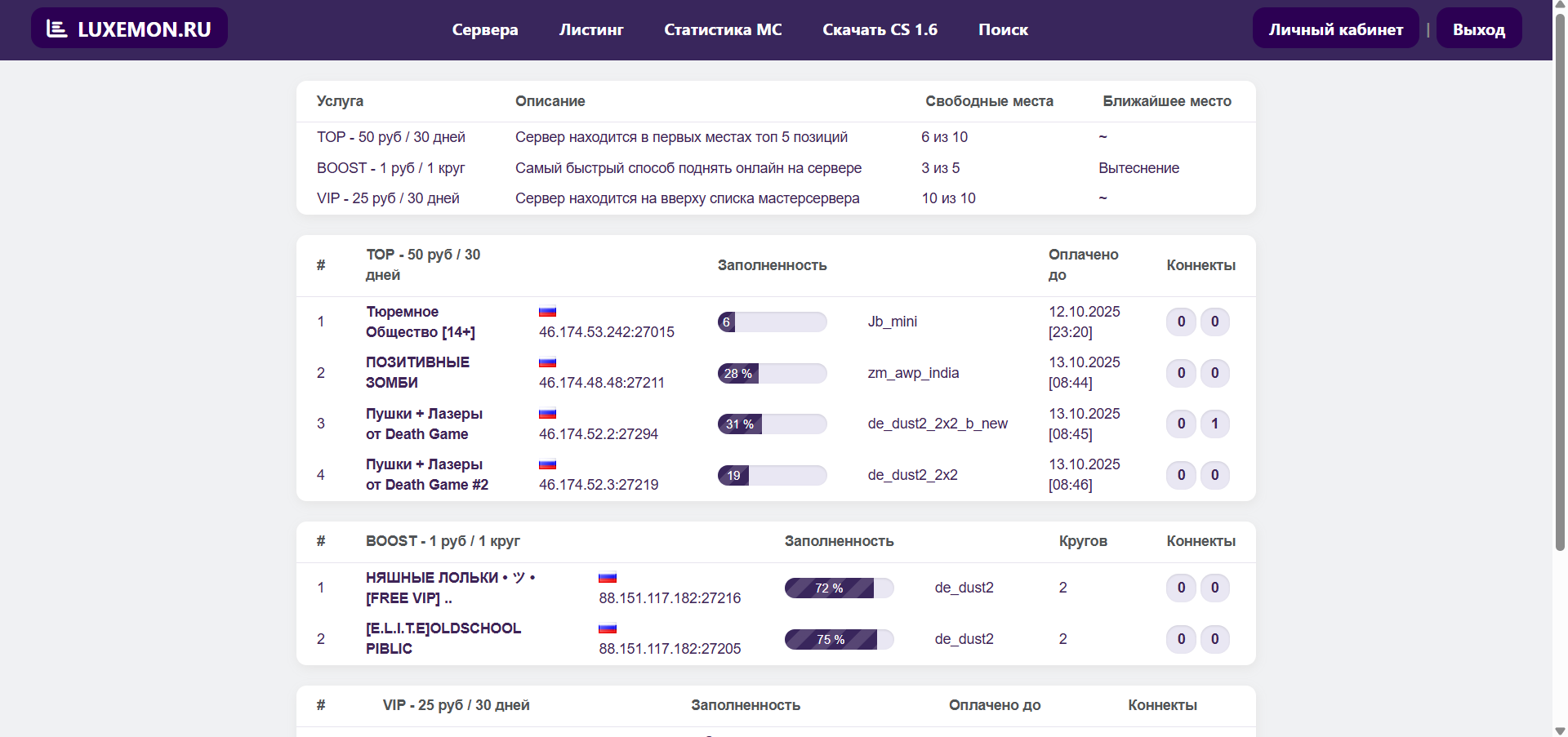This screenshot has width=1568, height=737.
Task: Open Личный кабинет
Action: tap(1335, 29)
